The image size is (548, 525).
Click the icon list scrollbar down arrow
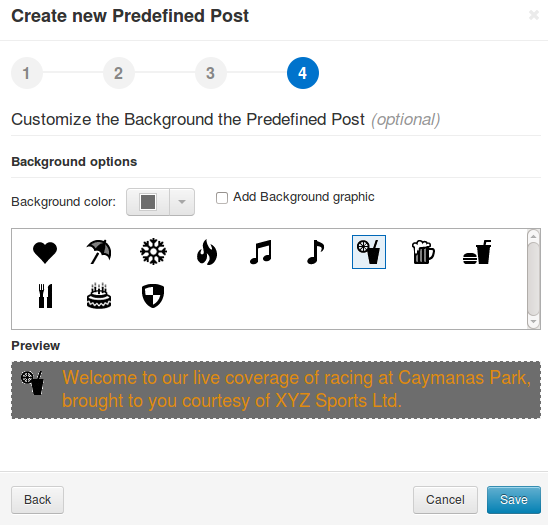pyautogui.click(x=533, y=322)
